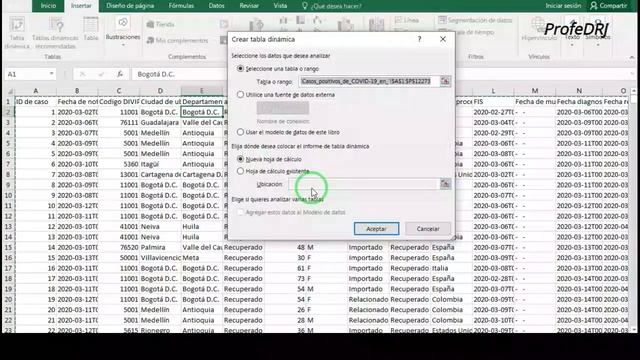This screenshot has height=360, width=640.
Task: Open the Datos tab
Action: pos(216,6)
